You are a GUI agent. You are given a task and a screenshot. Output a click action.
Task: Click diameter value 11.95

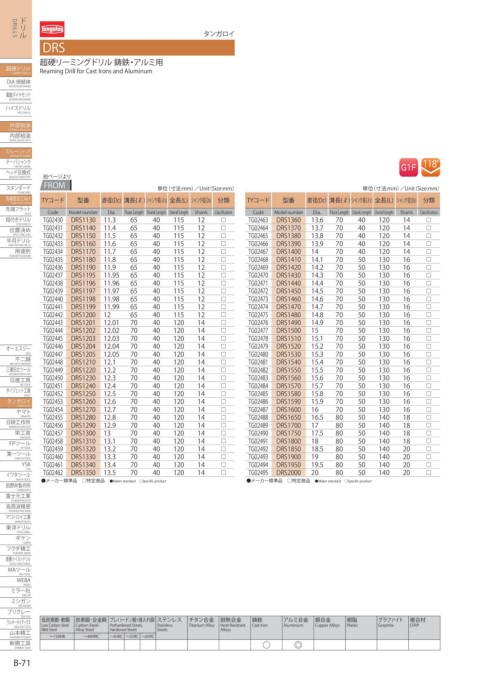(x=111, y=275)
